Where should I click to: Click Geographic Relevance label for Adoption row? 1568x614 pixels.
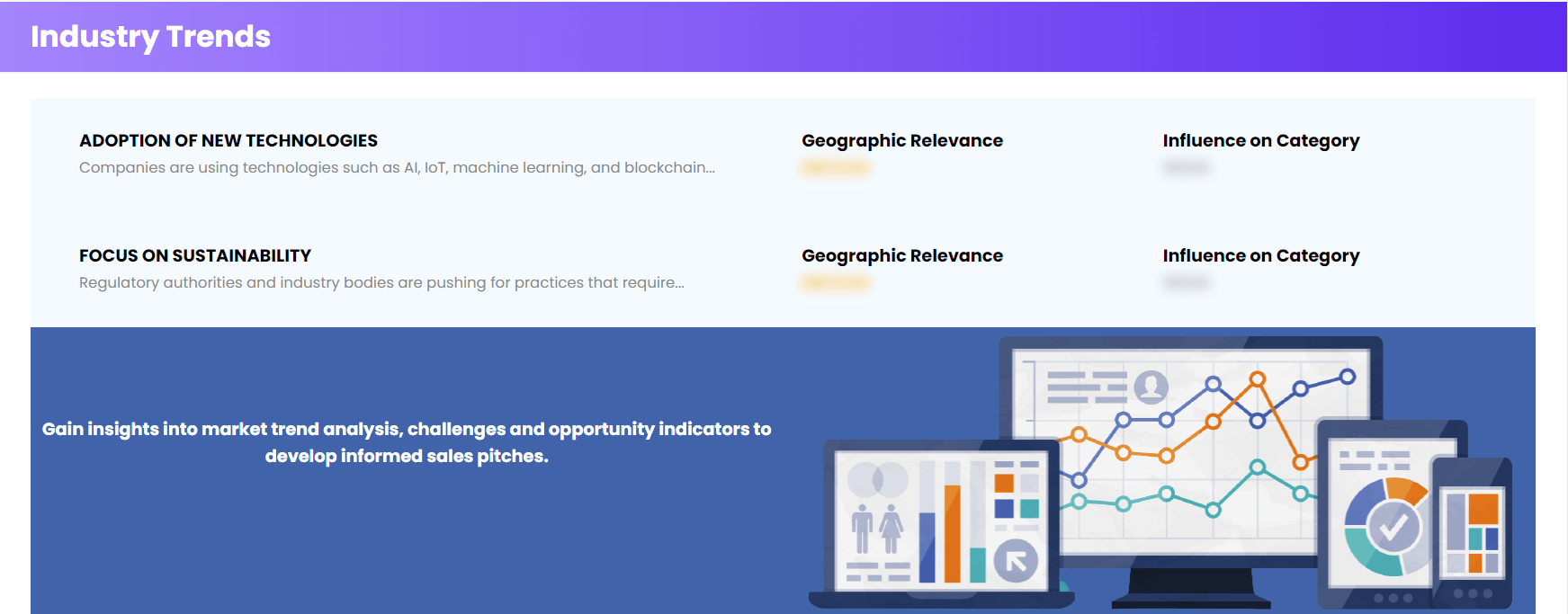(901, 141)
